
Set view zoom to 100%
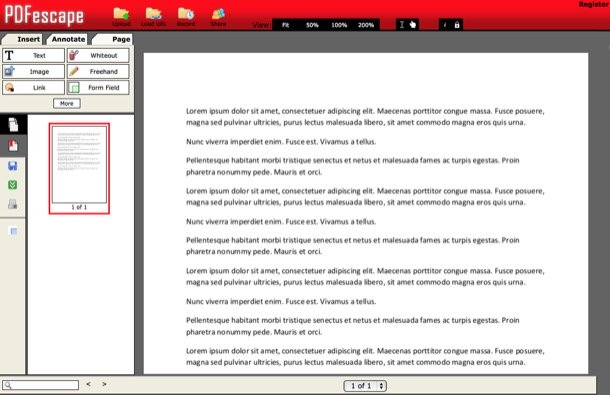339,25
